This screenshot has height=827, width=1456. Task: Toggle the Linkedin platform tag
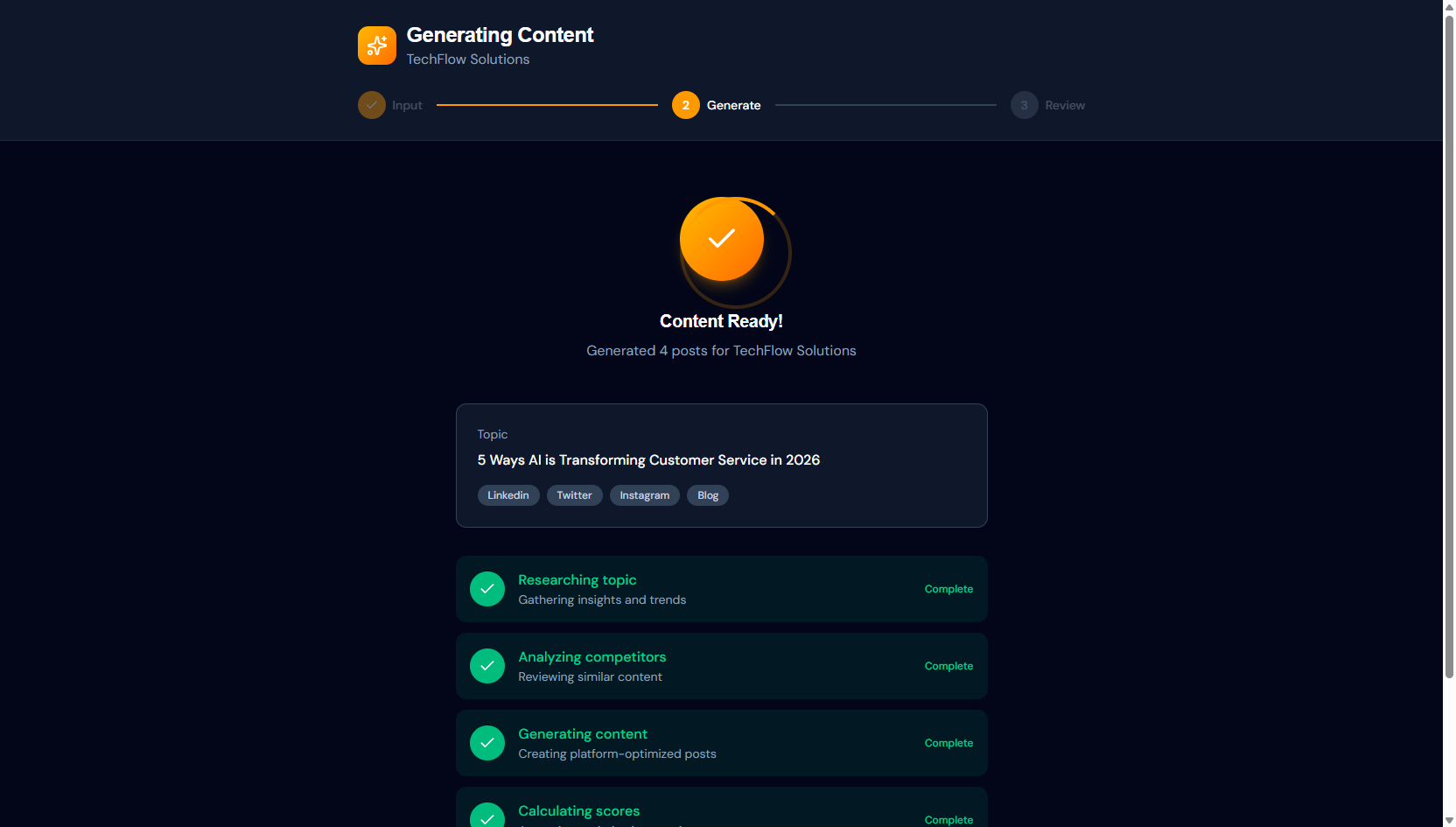[x=508, y=494]
